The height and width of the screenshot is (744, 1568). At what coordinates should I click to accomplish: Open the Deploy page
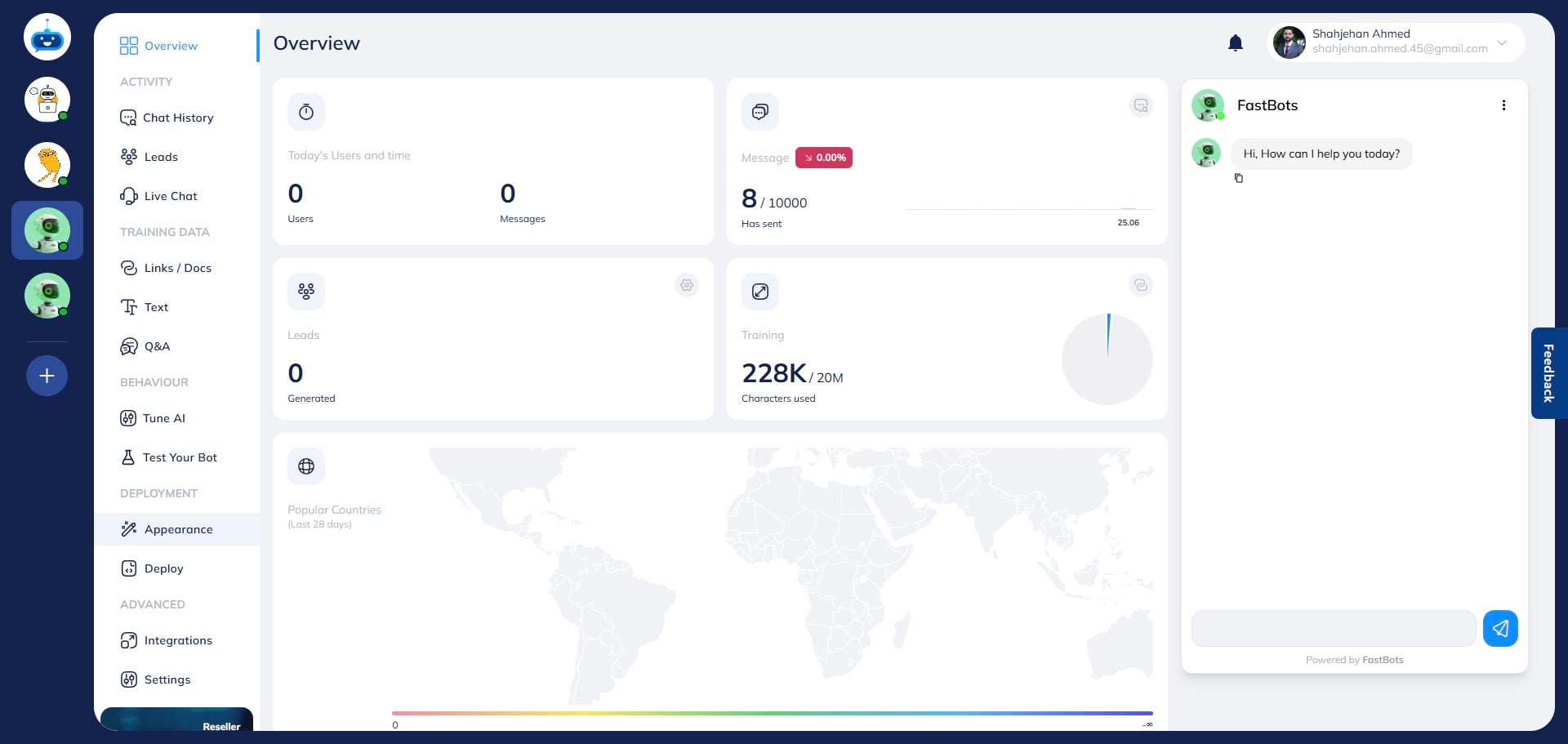click(152, 568)
